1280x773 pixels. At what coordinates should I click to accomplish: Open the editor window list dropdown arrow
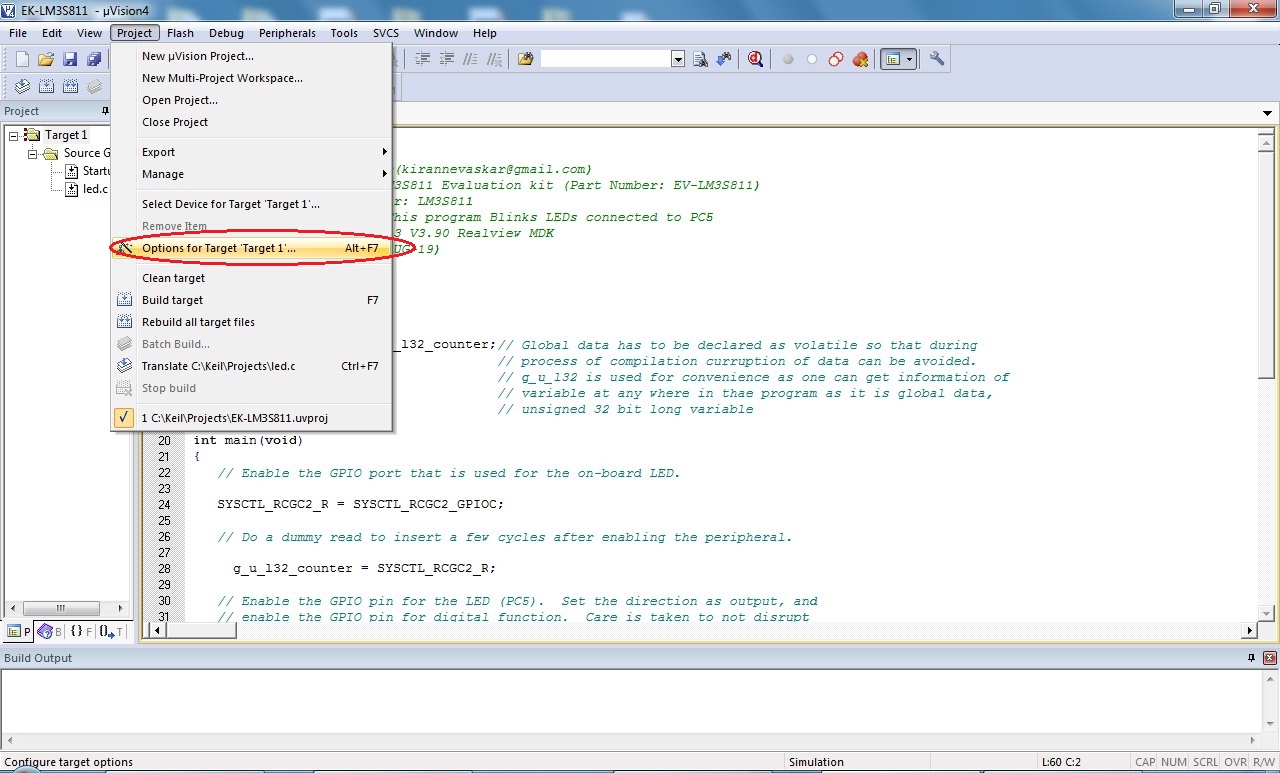(x=1268, y=113)
